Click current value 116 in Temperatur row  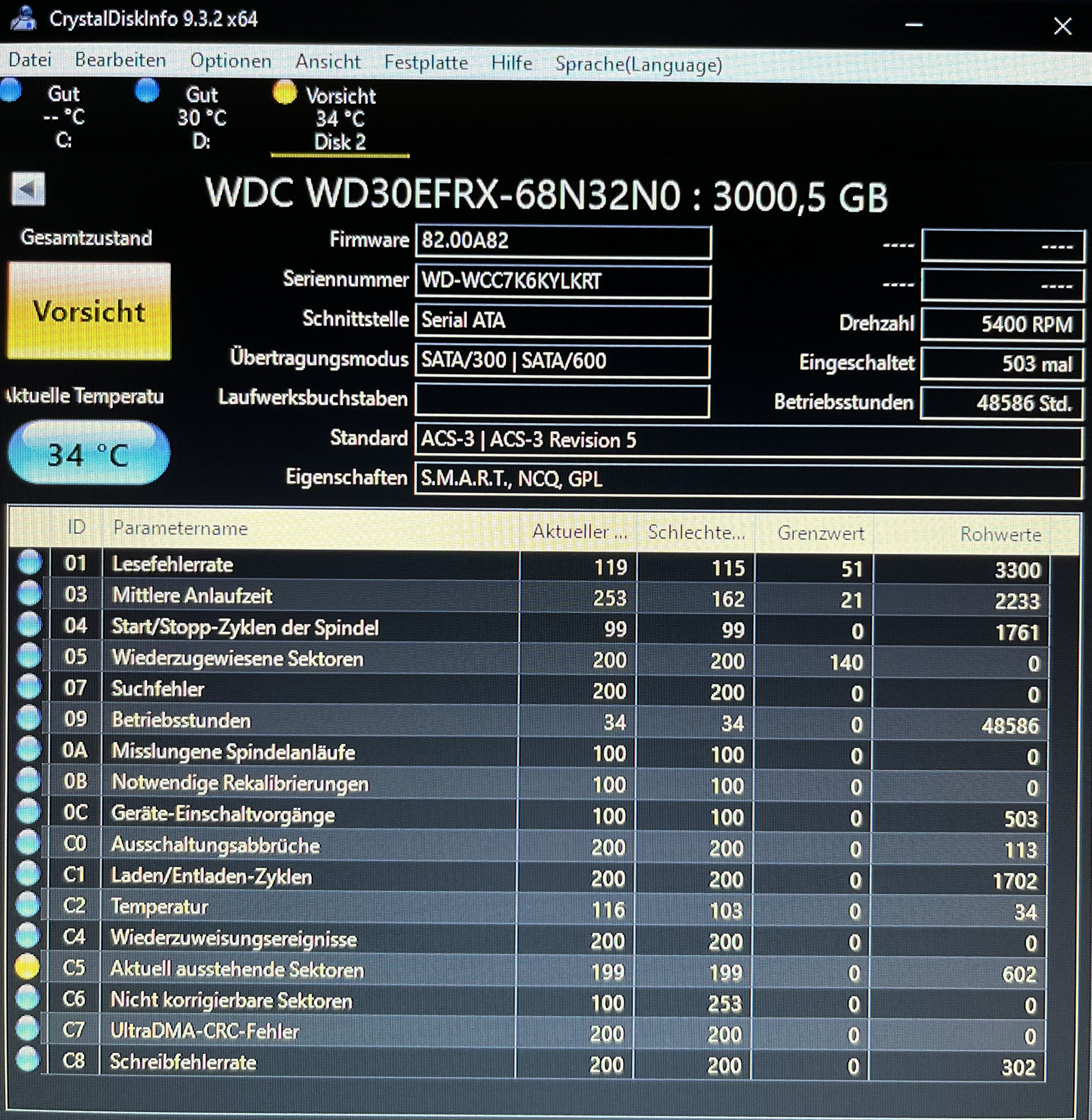coord(608,910)
